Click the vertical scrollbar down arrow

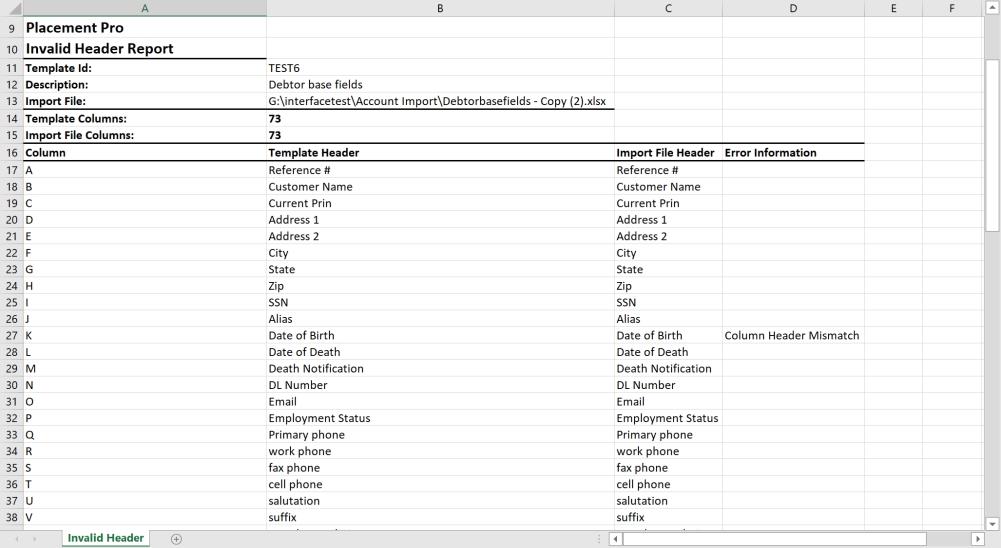[x=992, y=523]
